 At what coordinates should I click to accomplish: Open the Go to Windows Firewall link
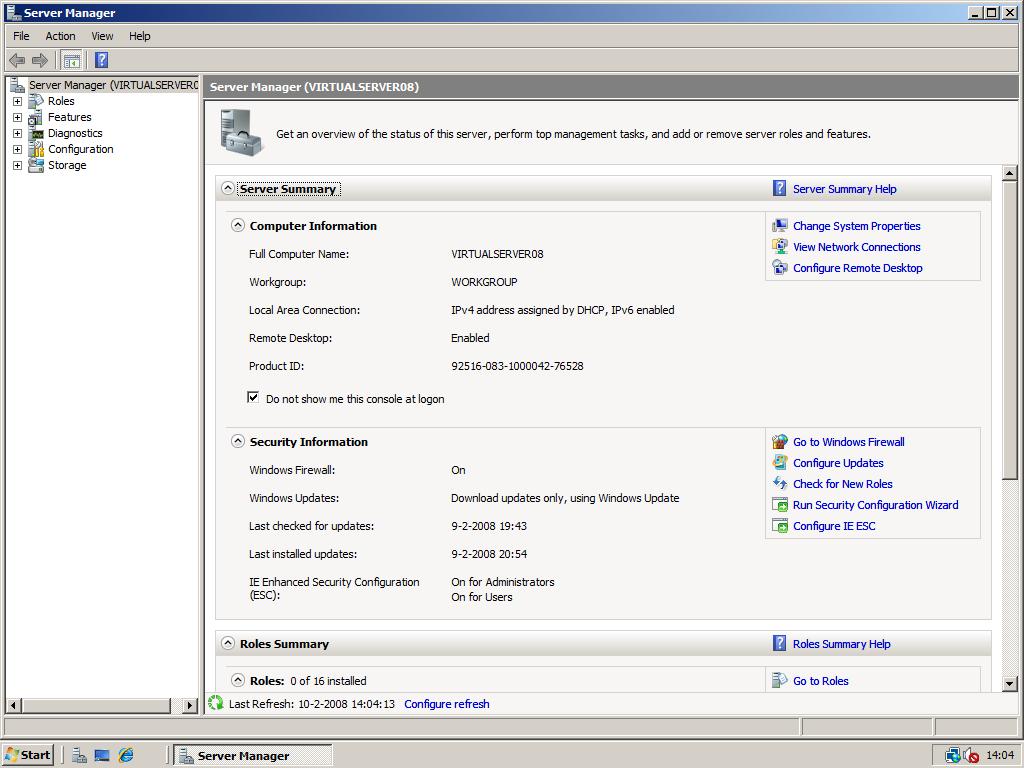coord(848,442)
